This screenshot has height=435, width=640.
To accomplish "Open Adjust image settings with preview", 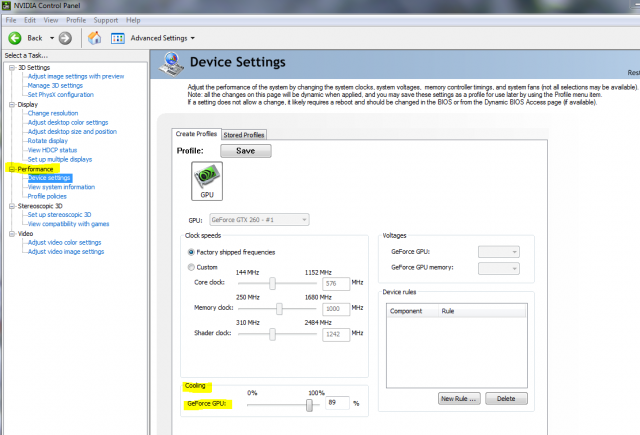I will point(76,76).
